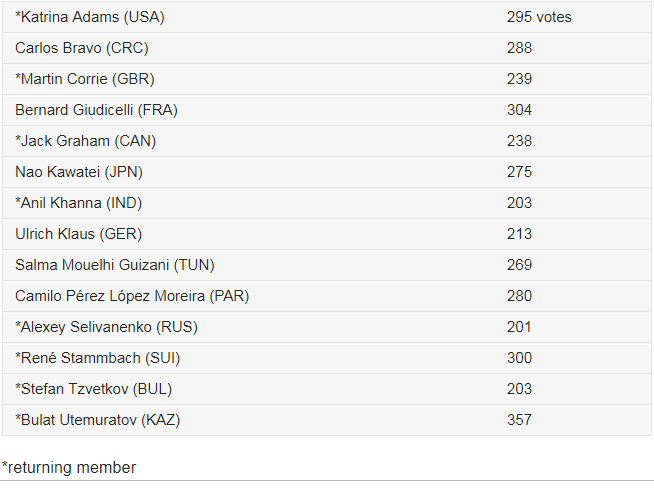654x489 pixels.
Task: Click the Katrina Adams (USA) name cell
Action: point(90,17)
